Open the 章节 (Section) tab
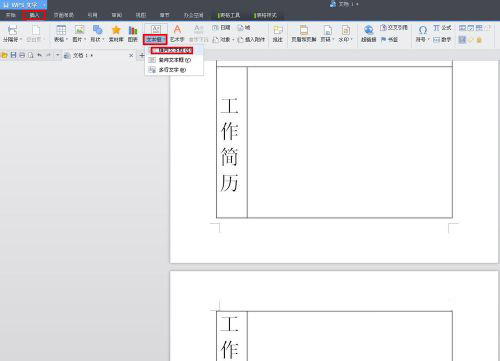 (164, 15)
